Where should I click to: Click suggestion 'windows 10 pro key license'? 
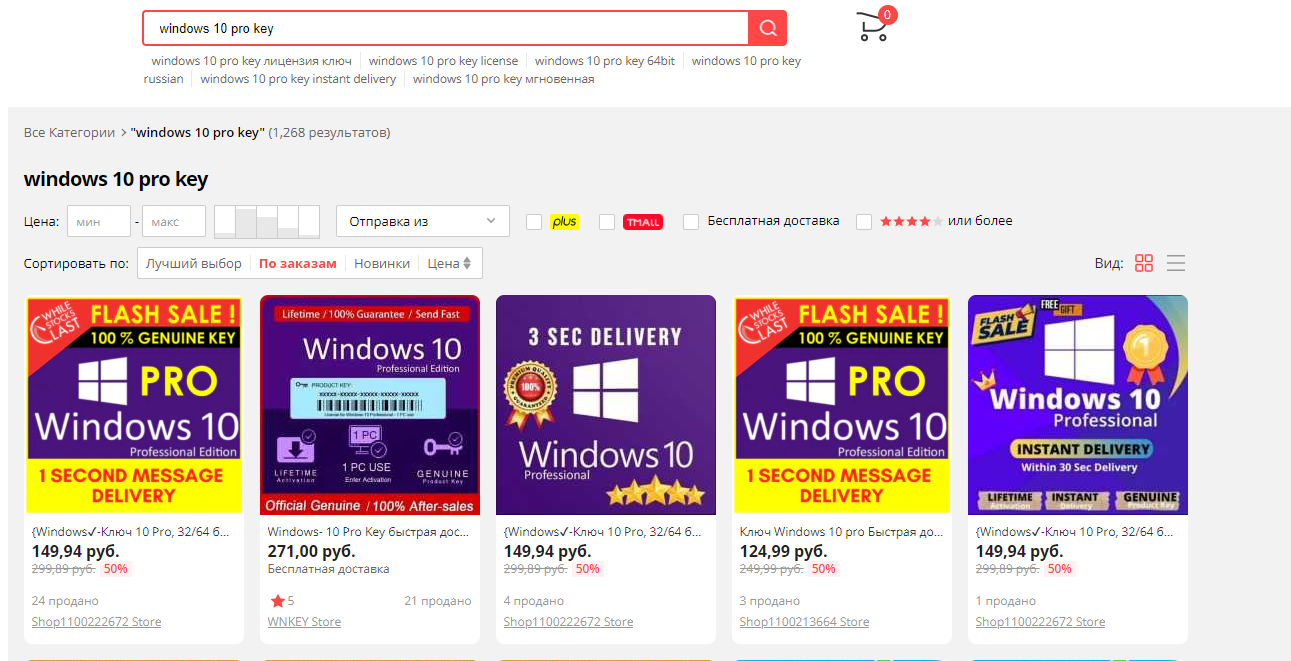[x=443, y=61]
